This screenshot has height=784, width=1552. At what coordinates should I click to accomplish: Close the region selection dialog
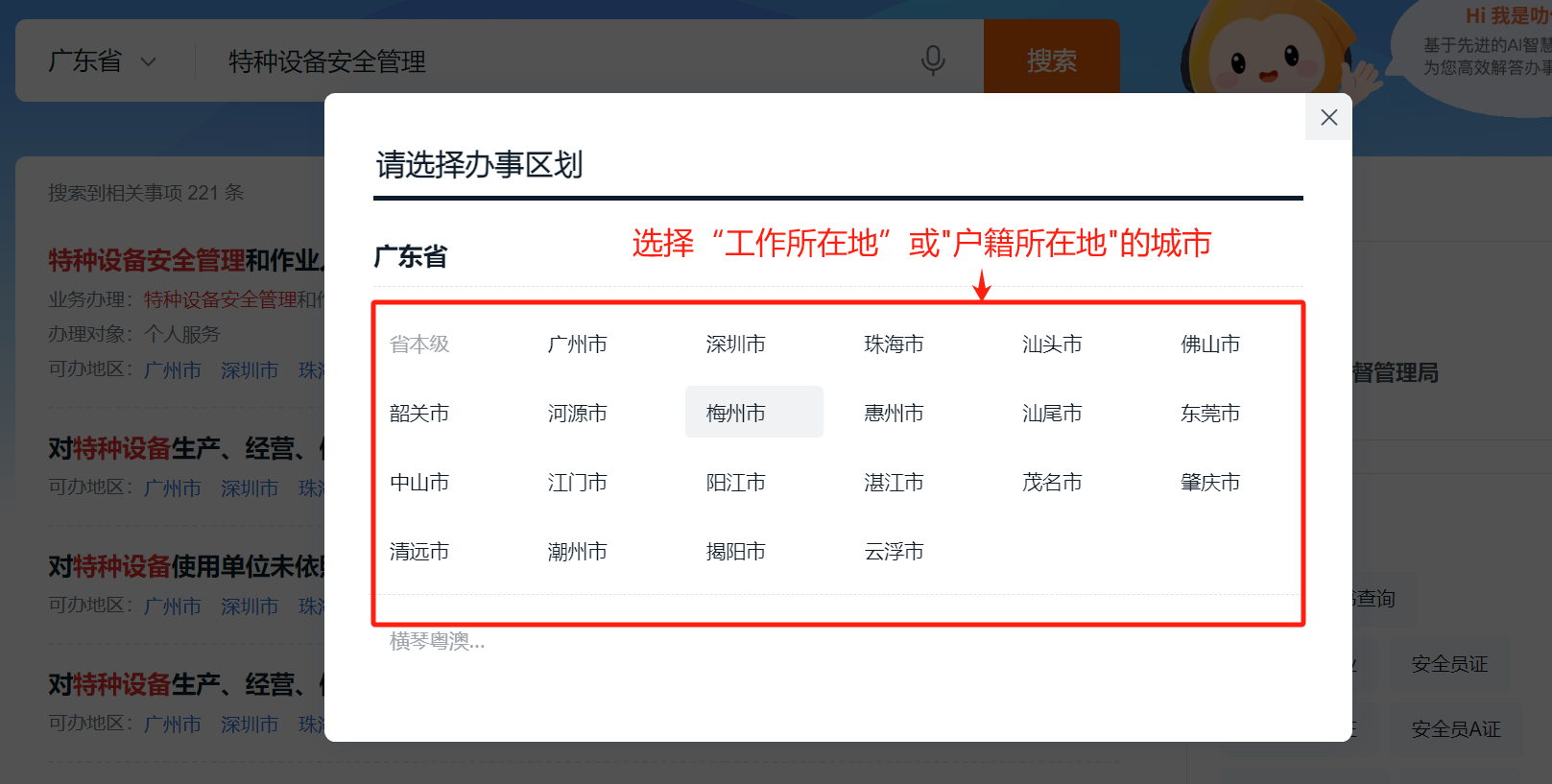(x=1328, y=117)
